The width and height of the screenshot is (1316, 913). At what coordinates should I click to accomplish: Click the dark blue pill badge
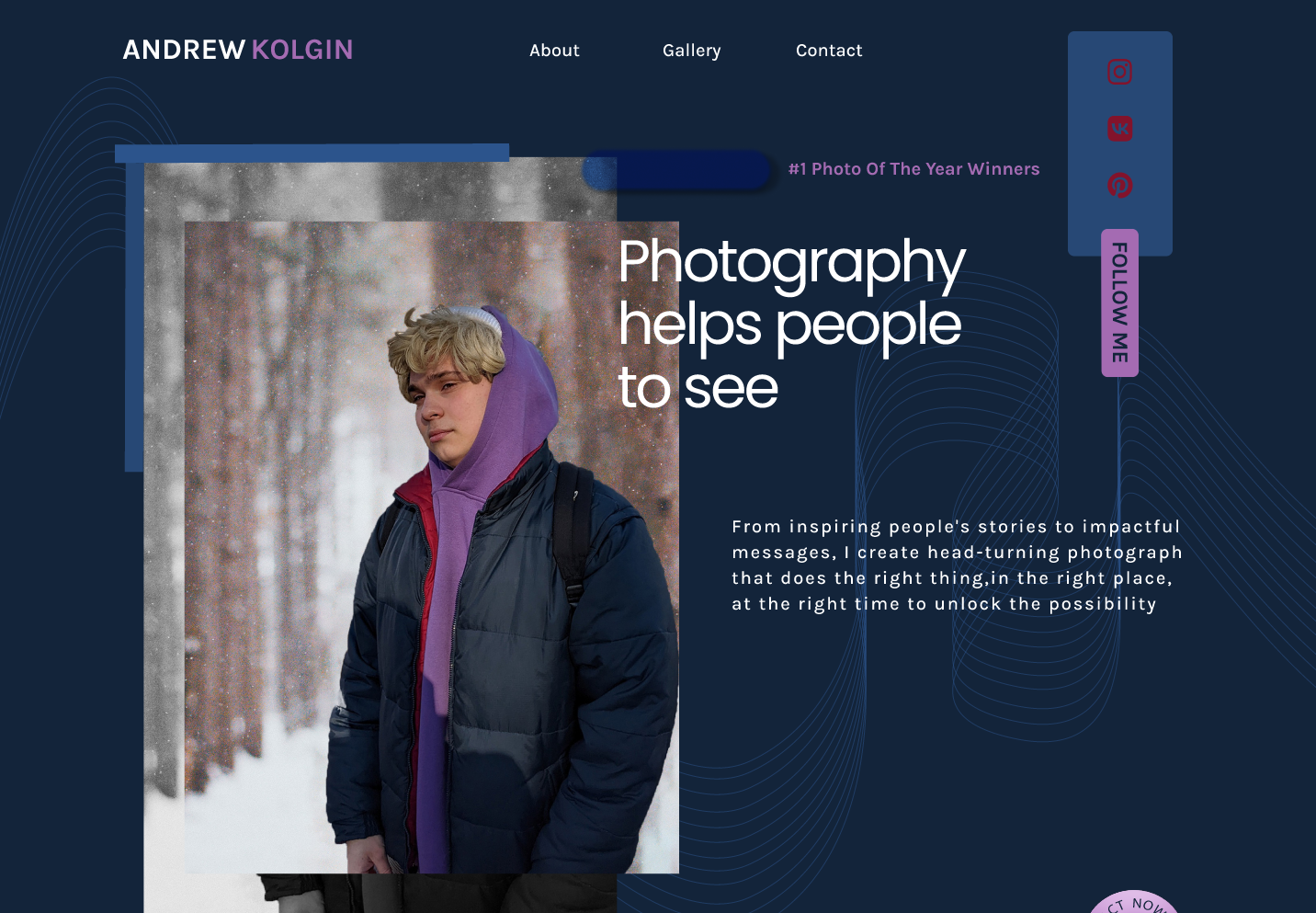click(677, 171)
